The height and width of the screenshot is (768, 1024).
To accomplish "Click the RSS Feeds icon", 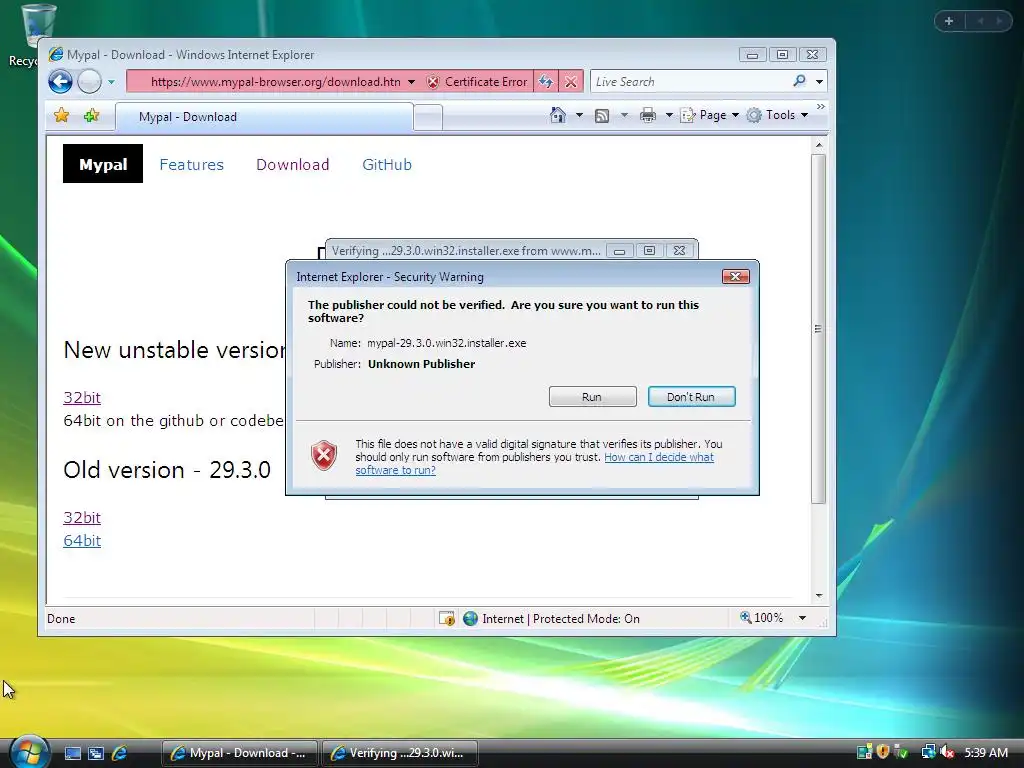I will tap(602, 116).
